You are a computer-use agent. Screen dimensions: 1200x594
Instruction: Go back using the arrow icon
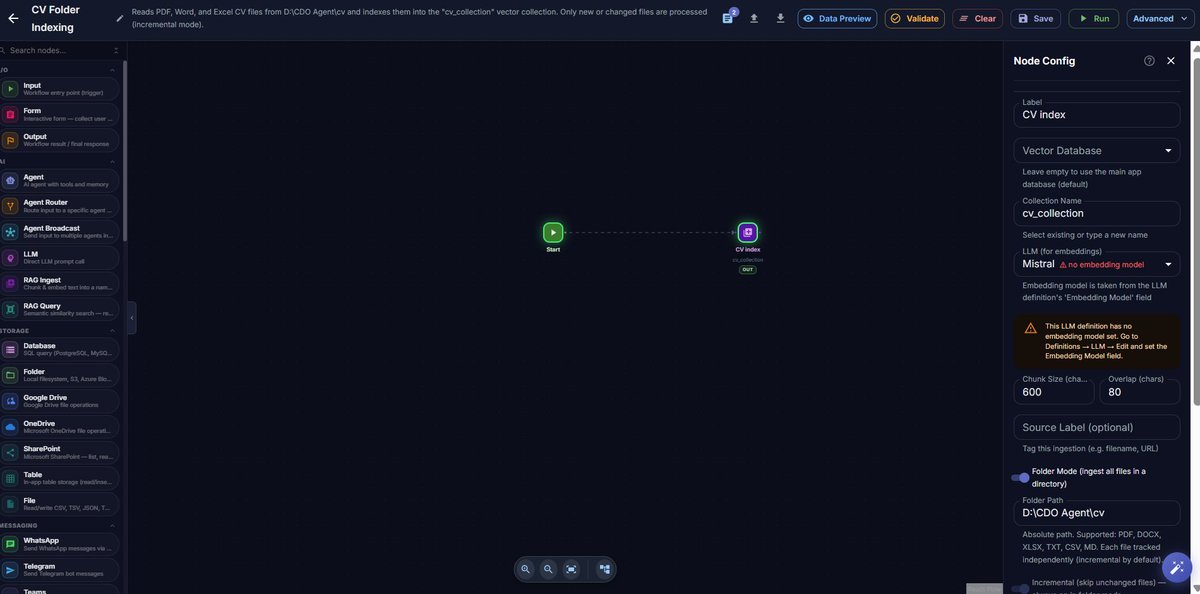[x=13, y=18]
